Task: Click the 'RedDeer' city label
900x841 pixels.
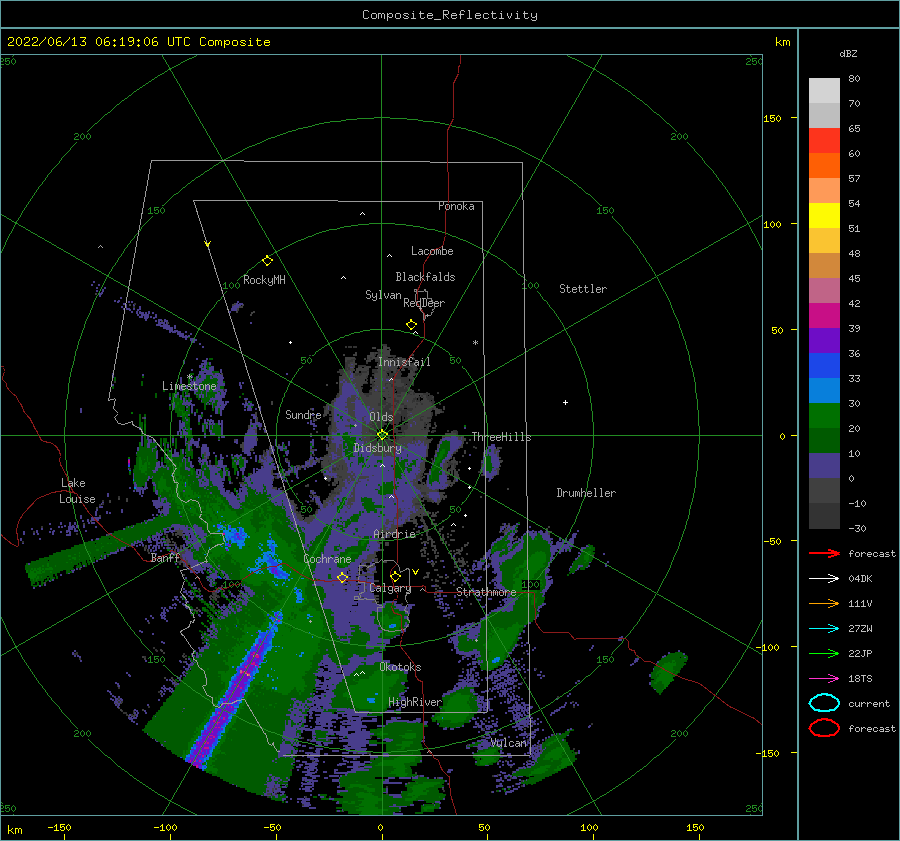Action: 424,303
